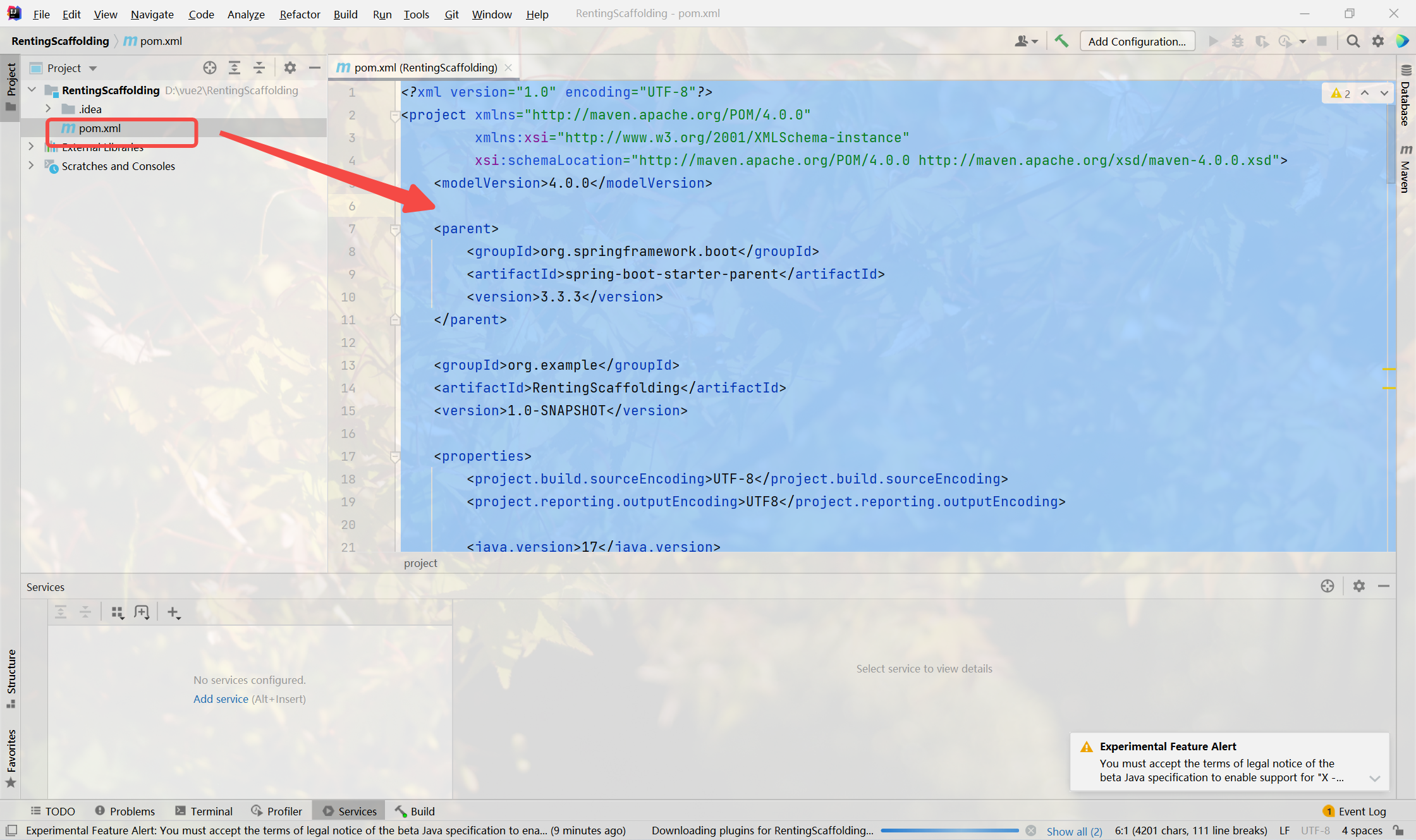Click the plugin download progress bar
Screen dimensions: 1416x840
pyautogui.click(x=949, y=831)
